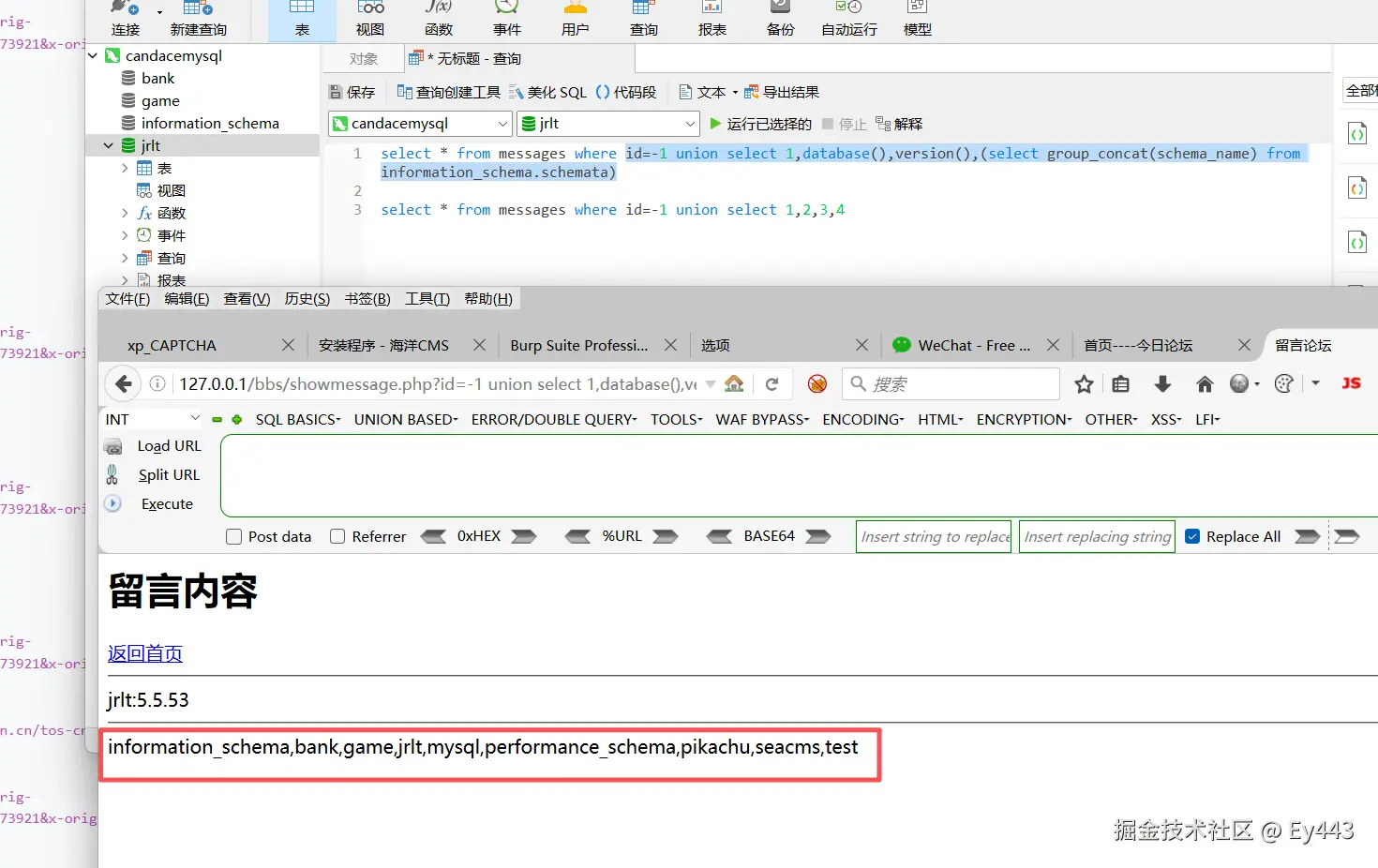
Task: Click the browser downloads arrow icon
Action: pos(1162,384)
